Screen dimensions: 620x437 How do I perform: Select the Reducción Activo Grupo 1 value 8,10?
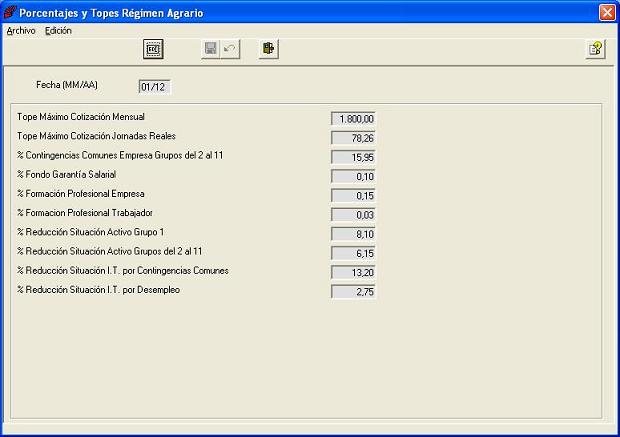click(x=353, y=234)
